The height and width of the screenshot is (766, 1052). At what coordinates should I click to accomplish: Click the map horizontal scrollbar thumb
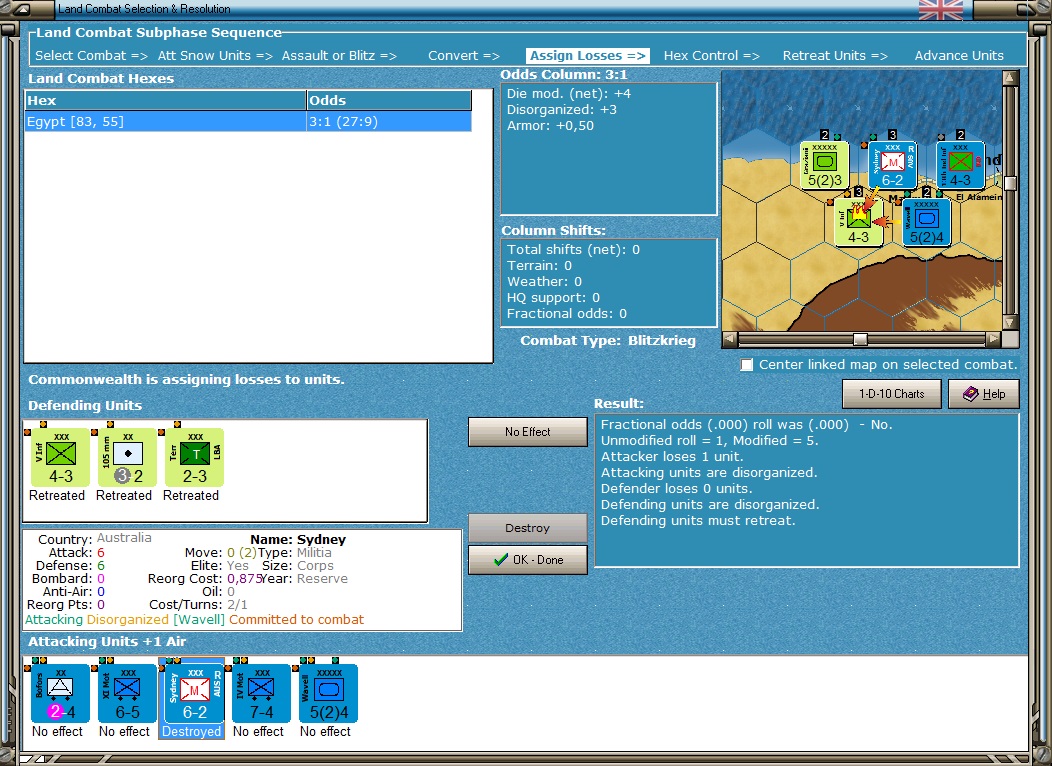pyautogui.click(x=860, y=339)
